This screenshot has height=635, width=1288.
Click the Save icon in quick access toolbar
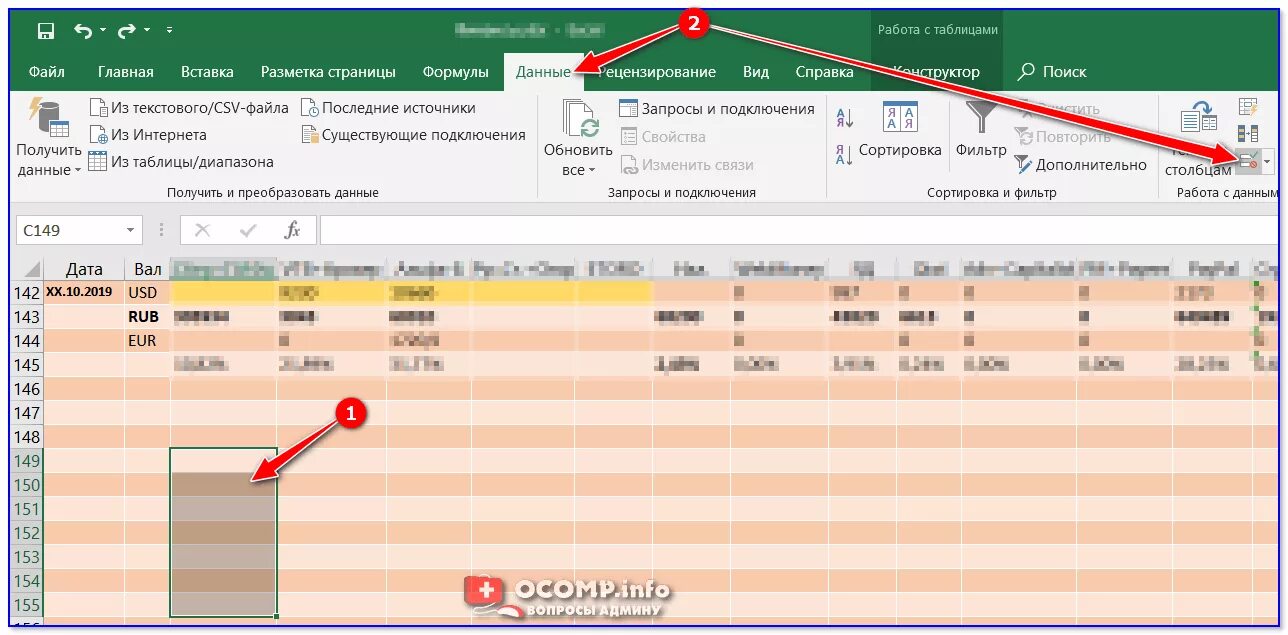46,31
